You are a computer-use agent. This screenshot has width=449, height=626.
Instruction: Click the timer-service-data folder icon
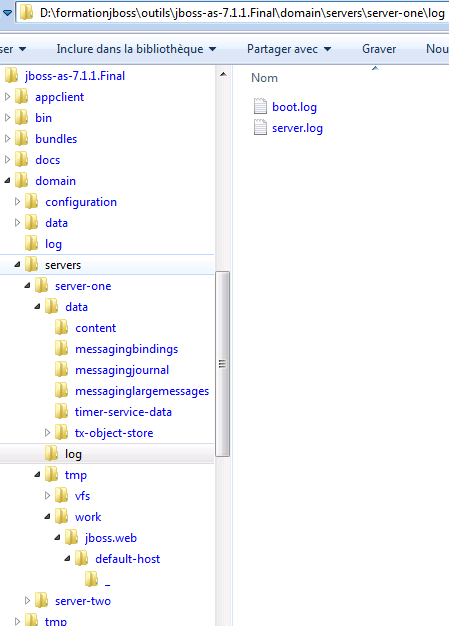[61, 412]
